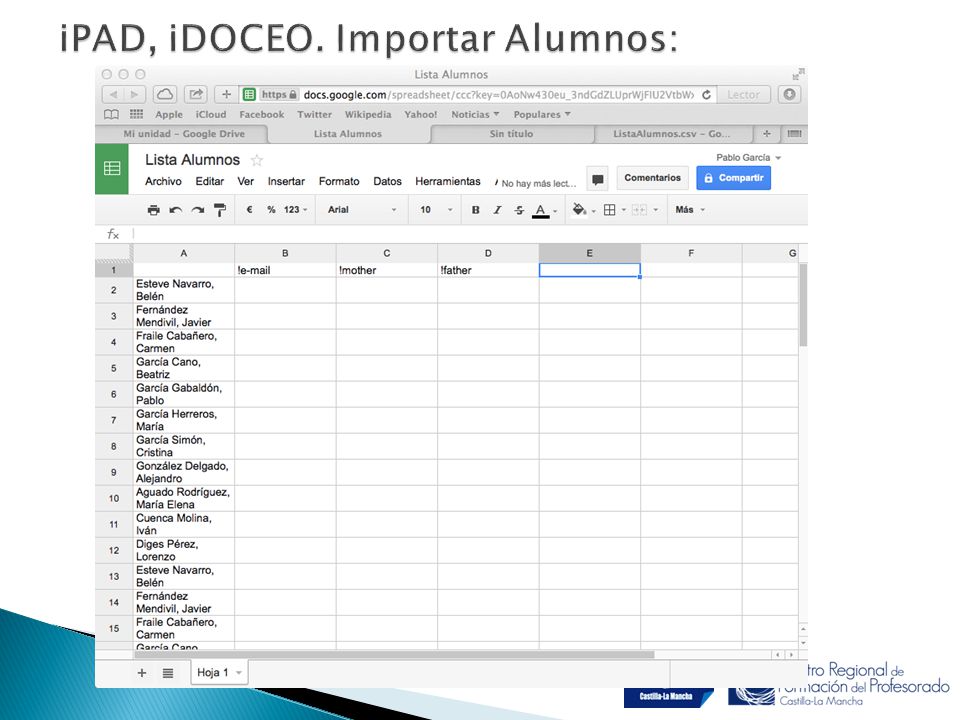Select column E header
This screenshot has height=720, width=960.
point(590,253)
